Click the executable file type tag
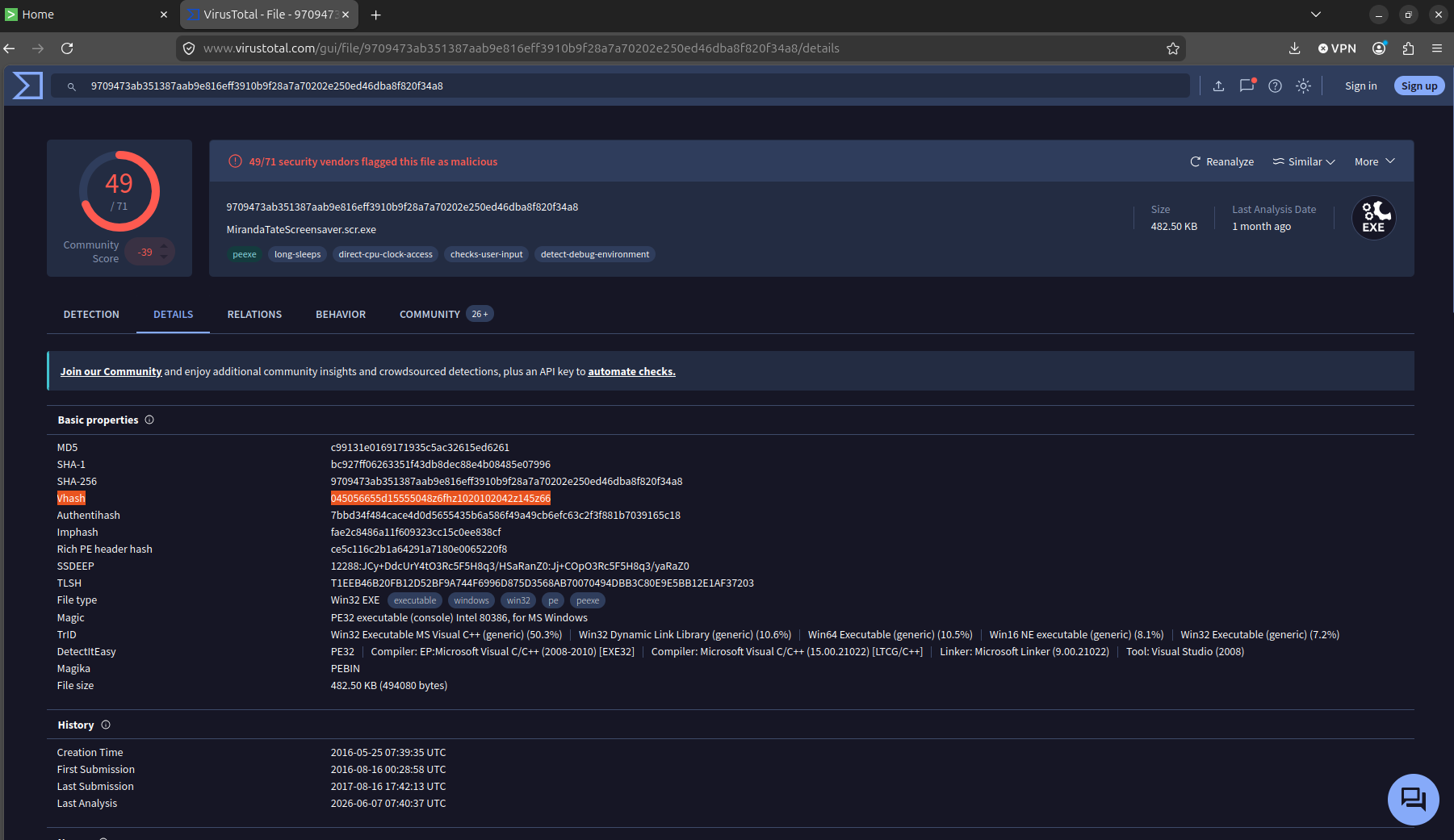 [x=415, y=600]
